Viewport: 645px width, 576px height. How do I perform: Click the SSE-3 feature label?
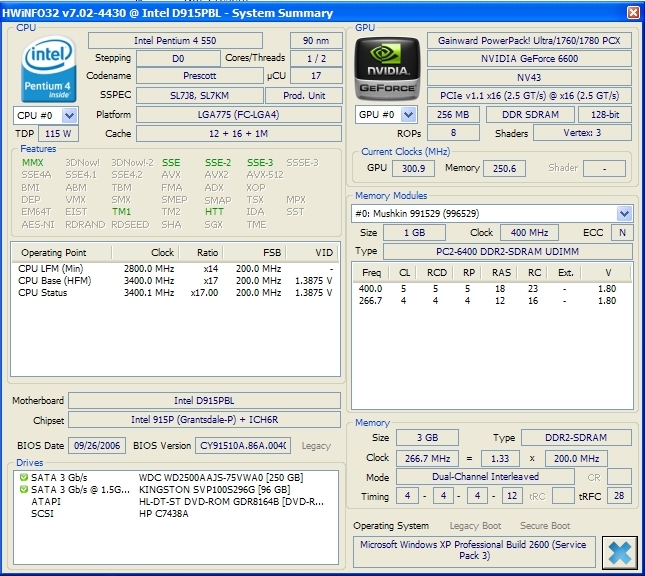[x=260, y=163]
